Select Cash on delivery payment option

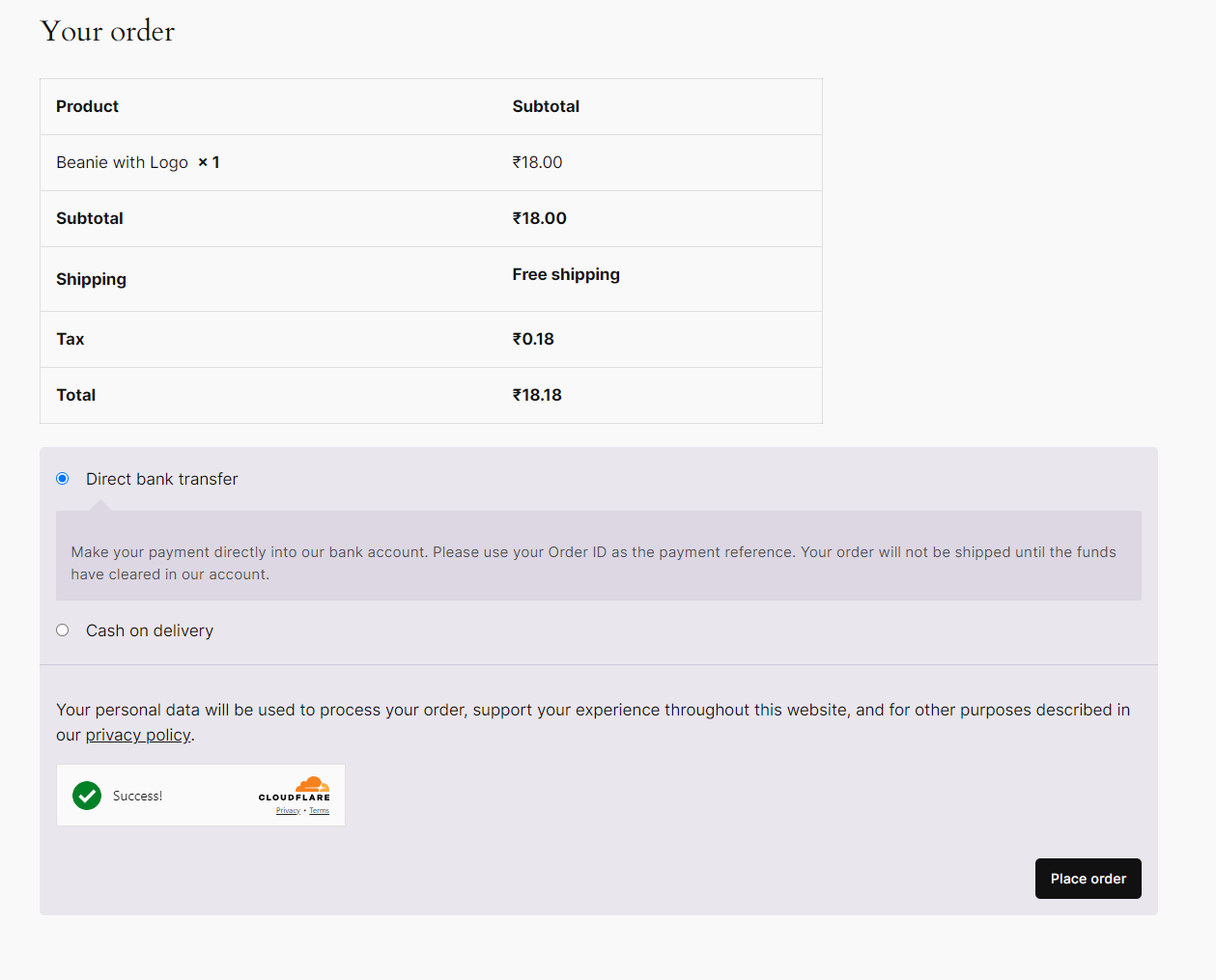pyautogui.click(x=63, y=630)
